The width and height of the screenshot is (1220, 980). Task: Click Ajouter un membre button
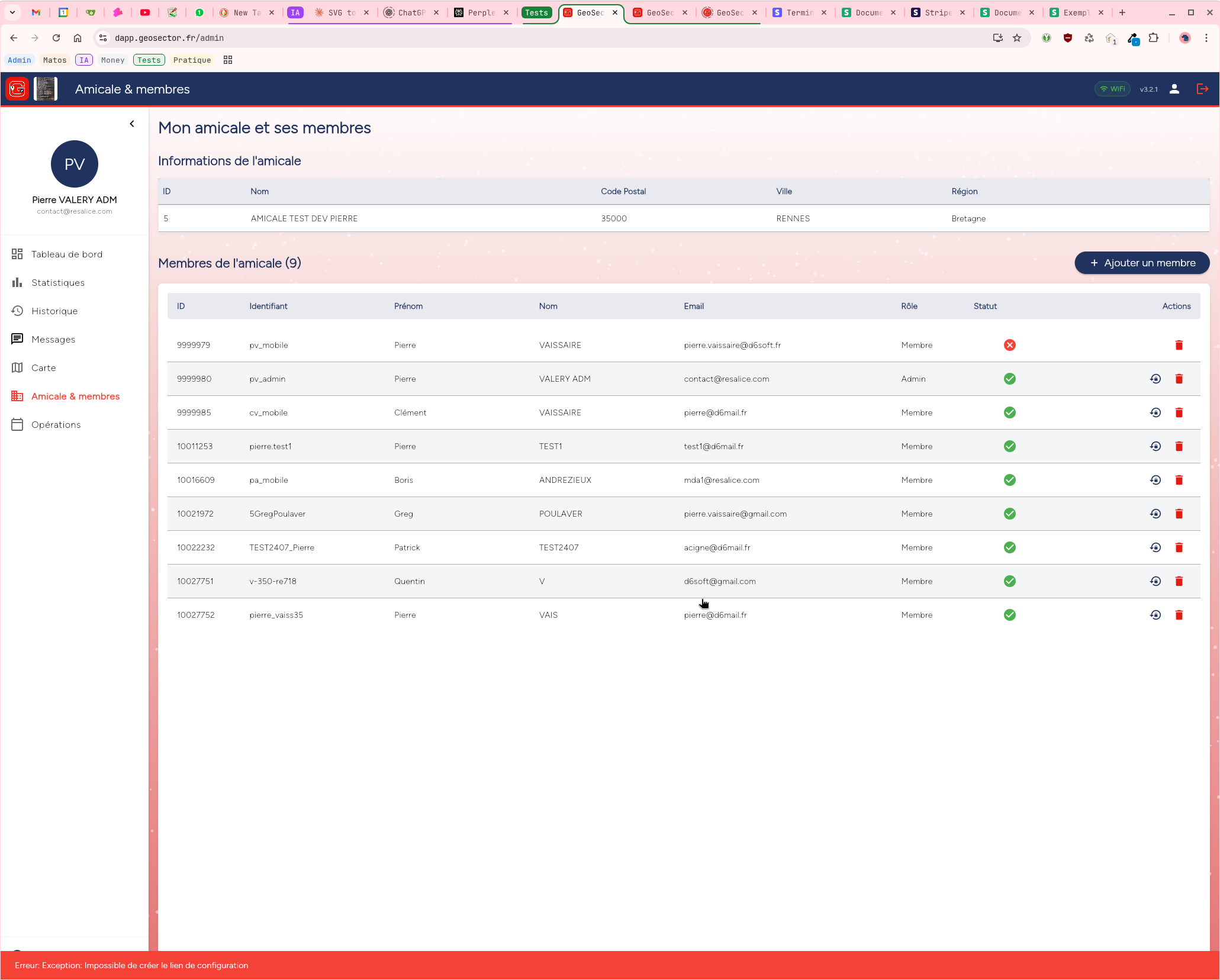1141,263
